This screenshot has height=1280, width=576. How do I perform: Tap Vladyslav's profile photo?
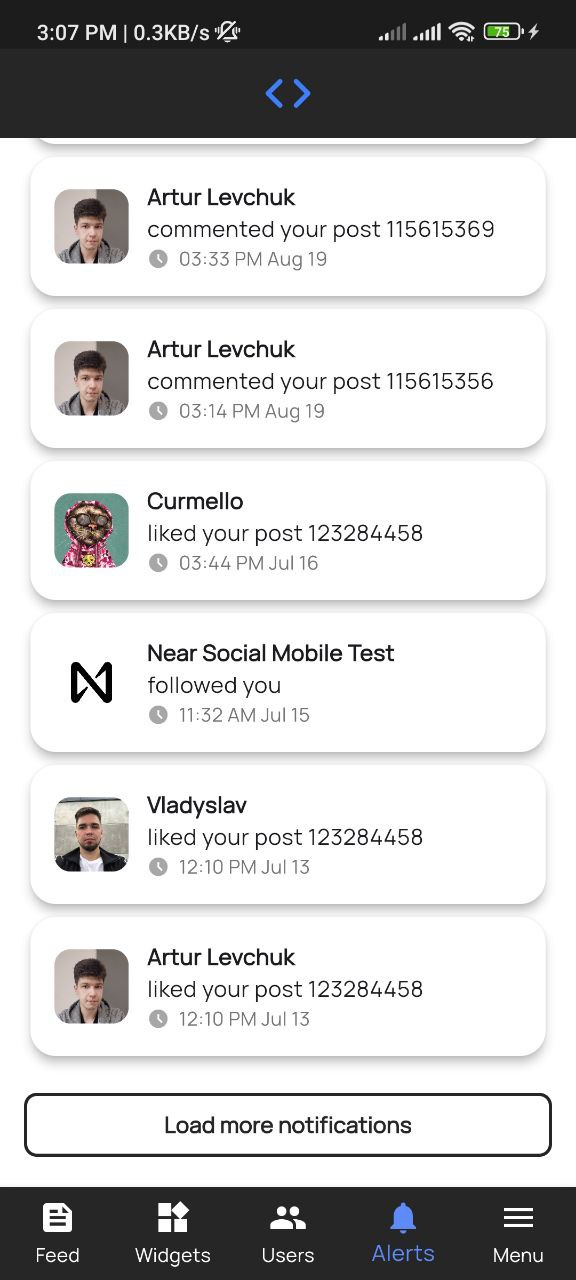(91, 834)
